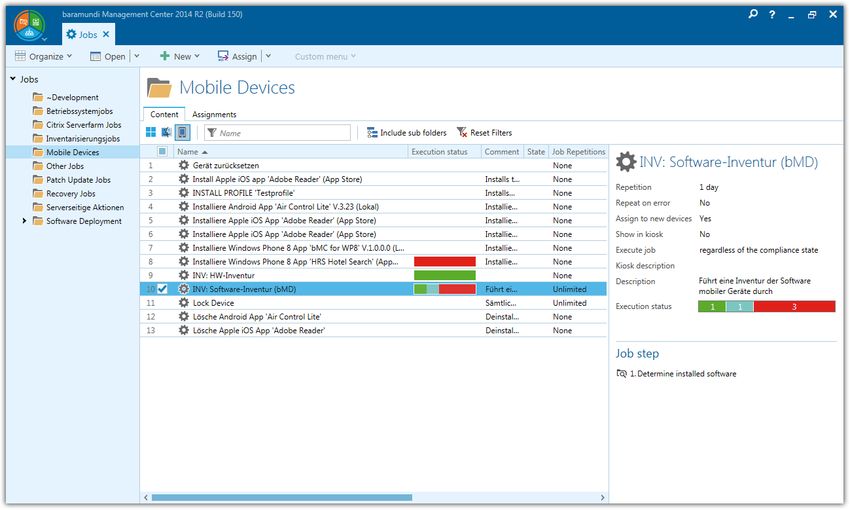Select the 'Lock Device' job row
Image resolution: width=850 pixels, height=510 pixels.
(374, 303)
